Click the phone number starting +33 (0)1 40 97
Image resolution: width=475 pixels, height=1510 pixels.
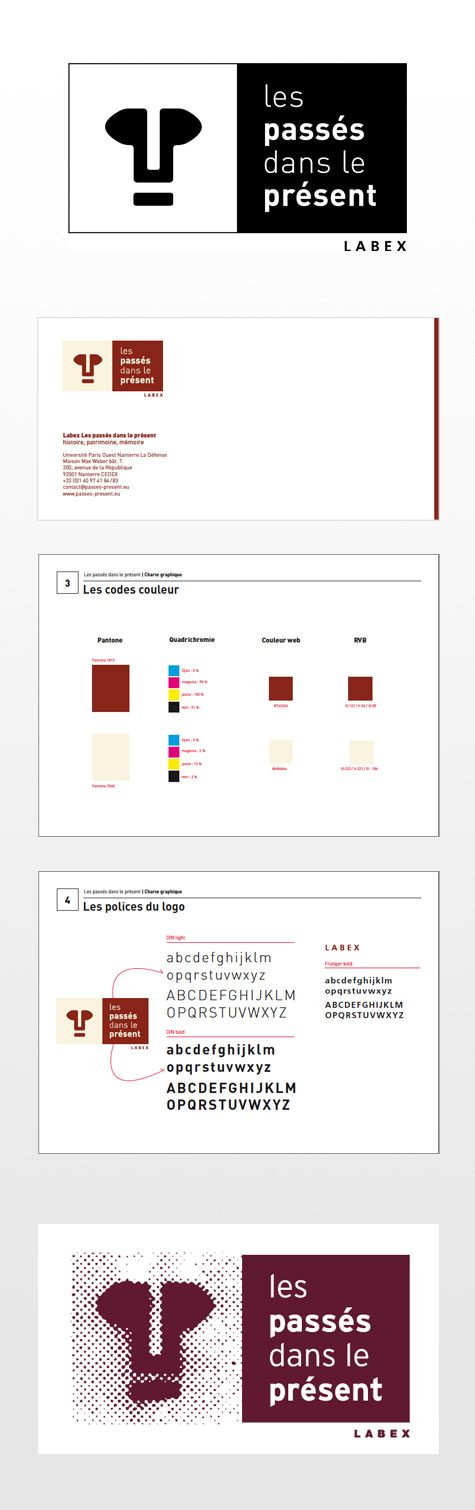(x=90, y=480)
